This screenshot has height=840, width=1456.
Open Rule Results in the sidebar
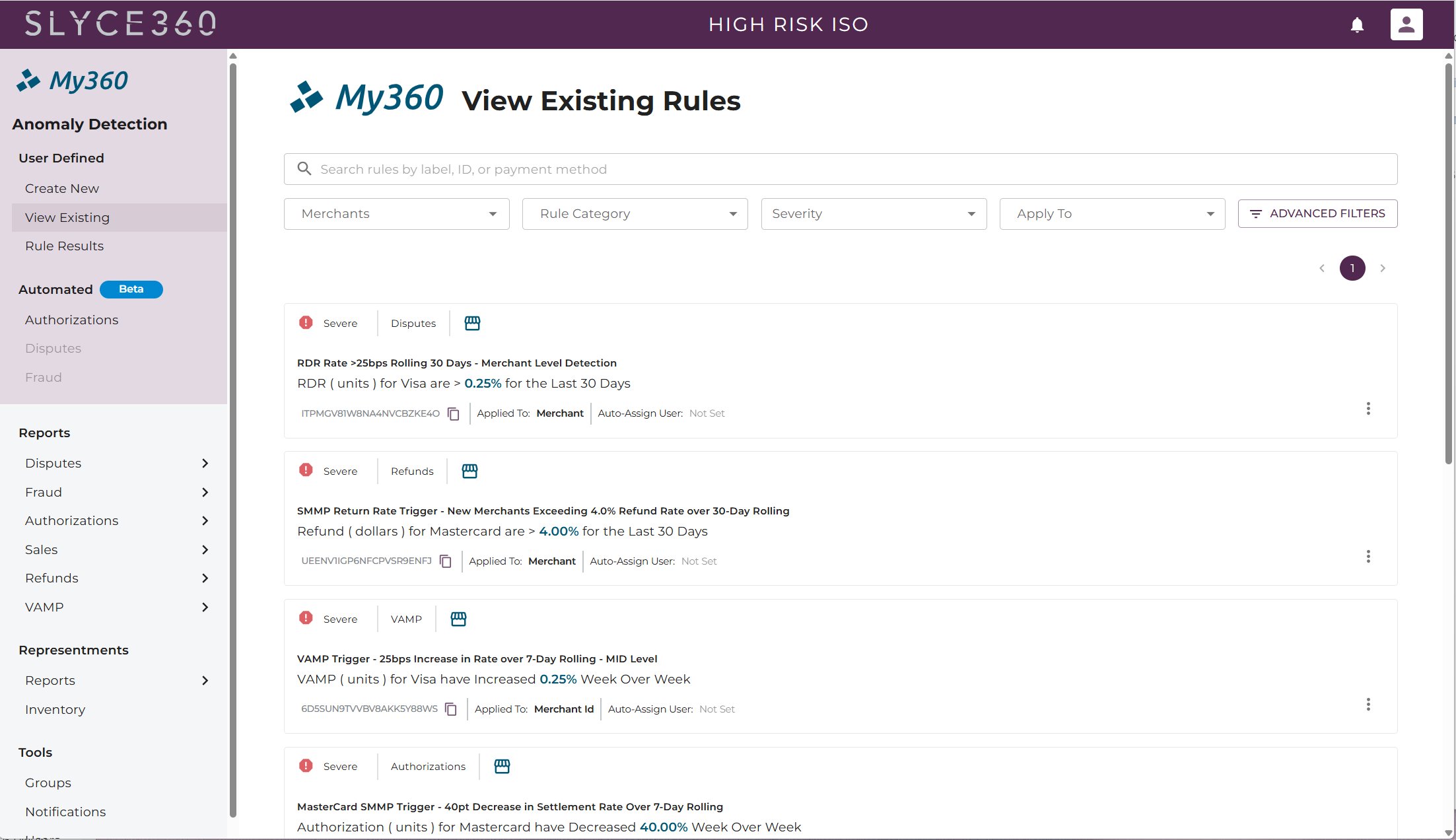(x=65, y=246)
